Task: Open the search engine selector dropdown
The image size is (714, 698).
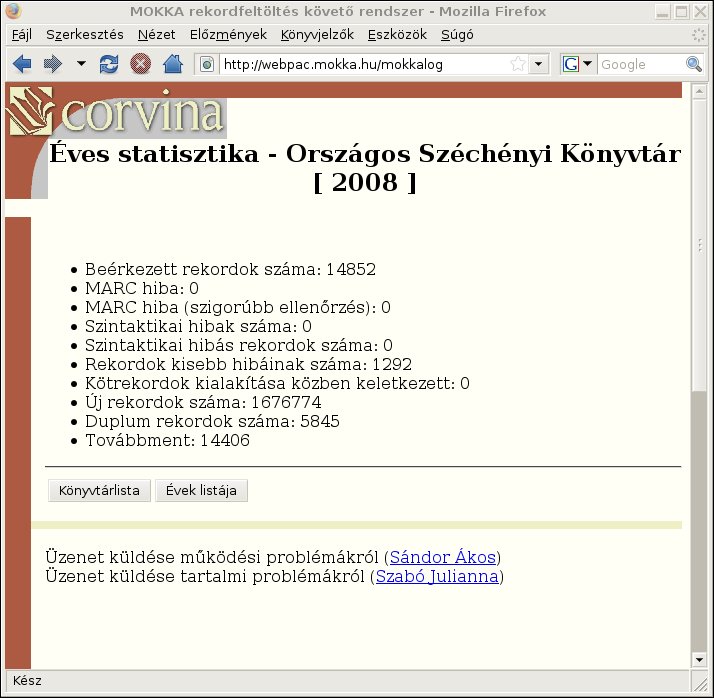Action: [577, 64]
